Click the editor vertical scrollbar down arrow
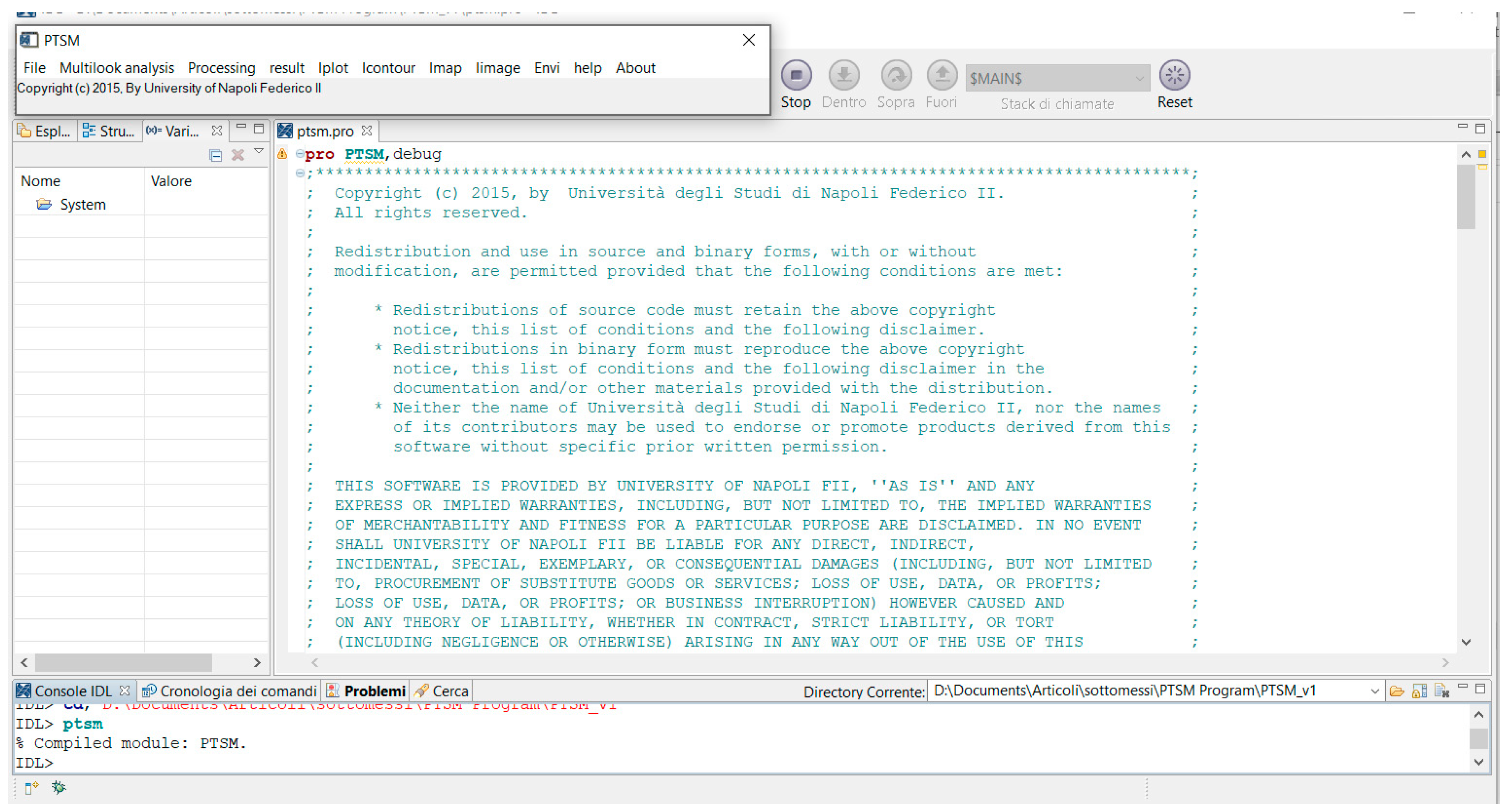Viewport: 1509px width, 812px height. pos(1465,642)
